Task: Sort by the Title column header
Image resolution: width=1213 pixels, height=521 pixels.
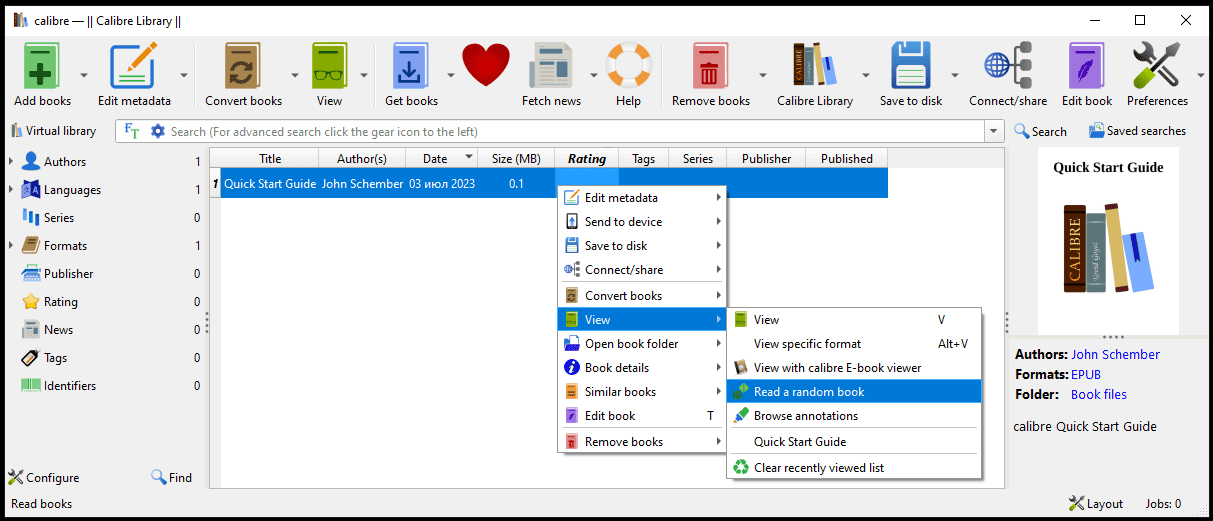Action: 270,158
